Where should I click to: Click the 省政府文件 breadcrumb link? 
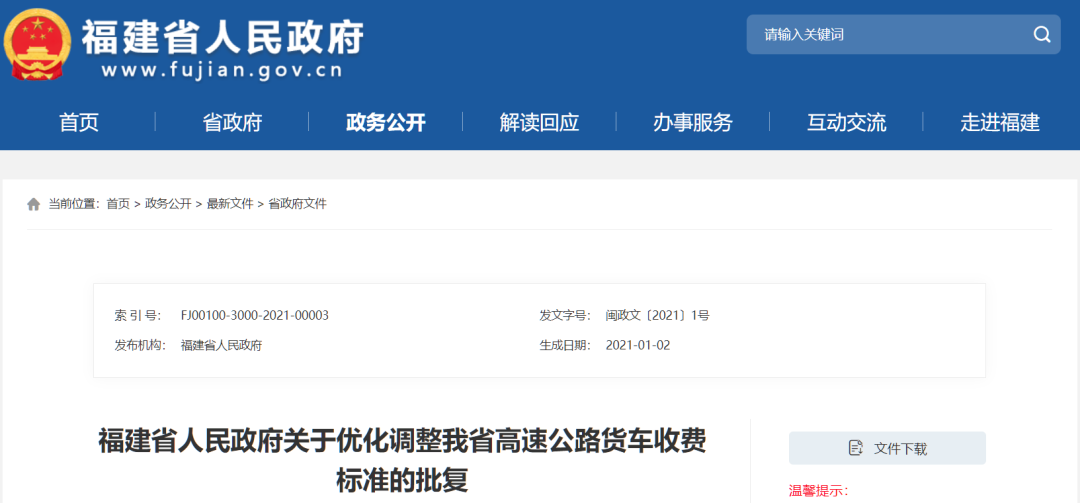coord(297,204)
